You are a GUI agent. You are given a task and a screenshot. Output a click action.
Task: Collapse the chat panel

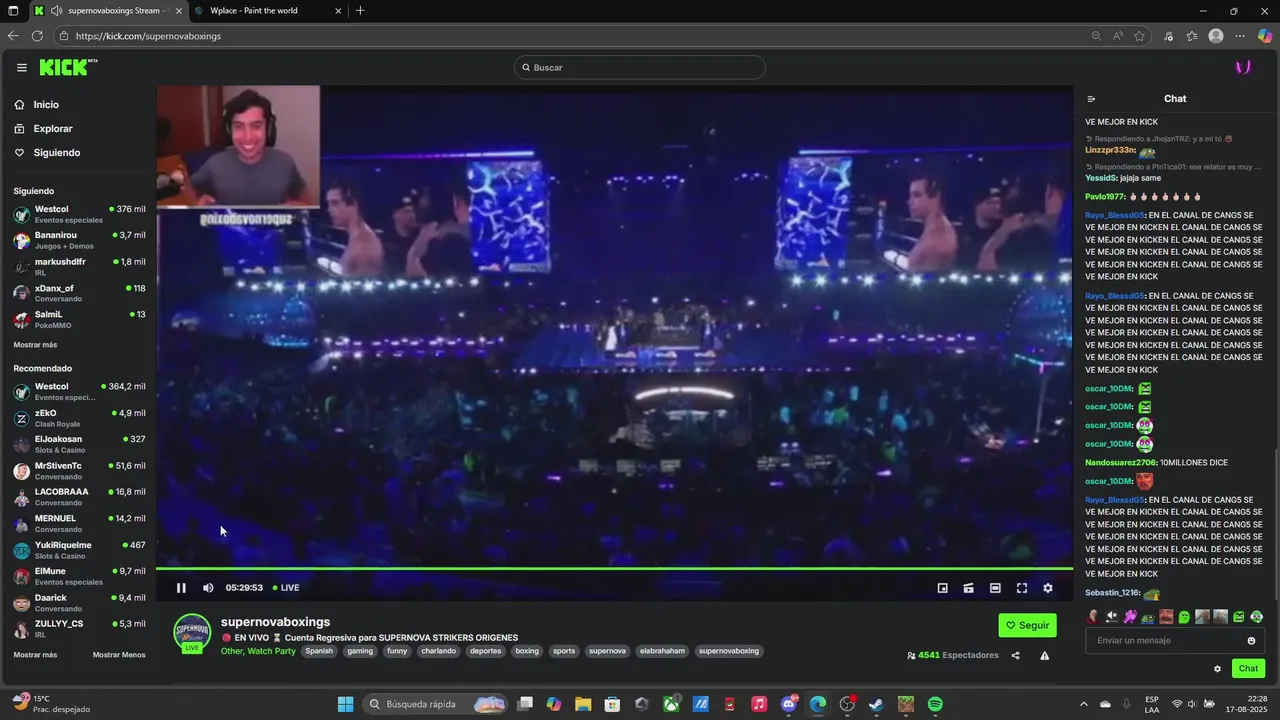coord(1091,99)
